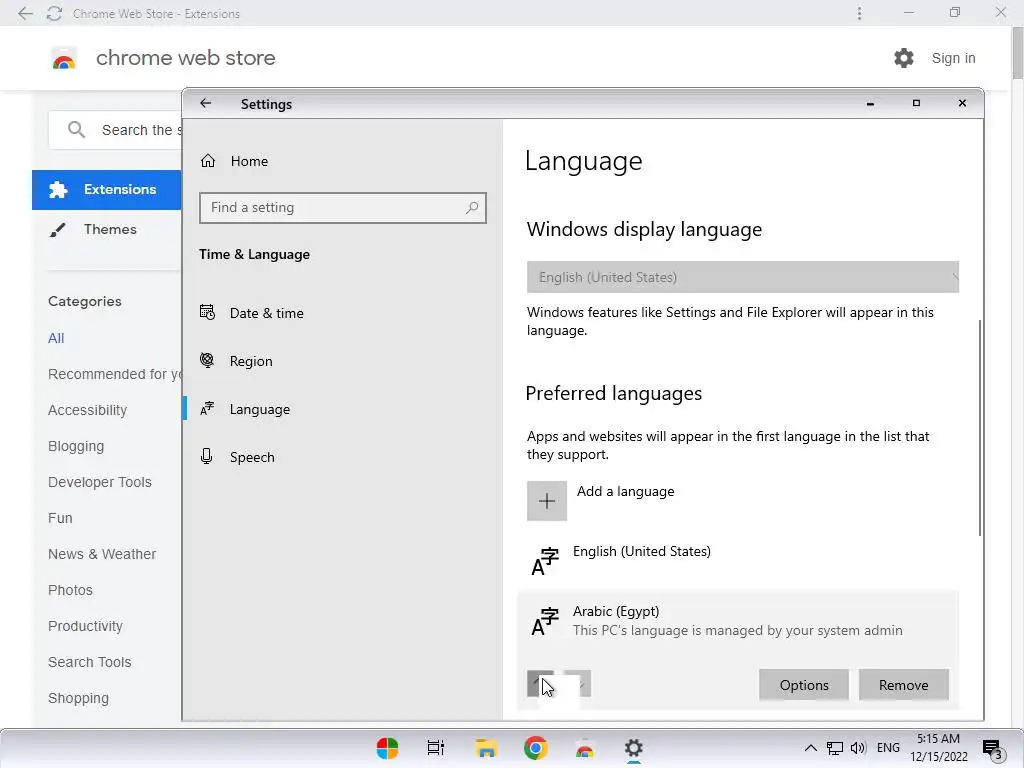The width and height of the screenshot is (1024, 768).
Task: Switch to Chrome Web Store taskbar app
Action: [x=585, y=748]
